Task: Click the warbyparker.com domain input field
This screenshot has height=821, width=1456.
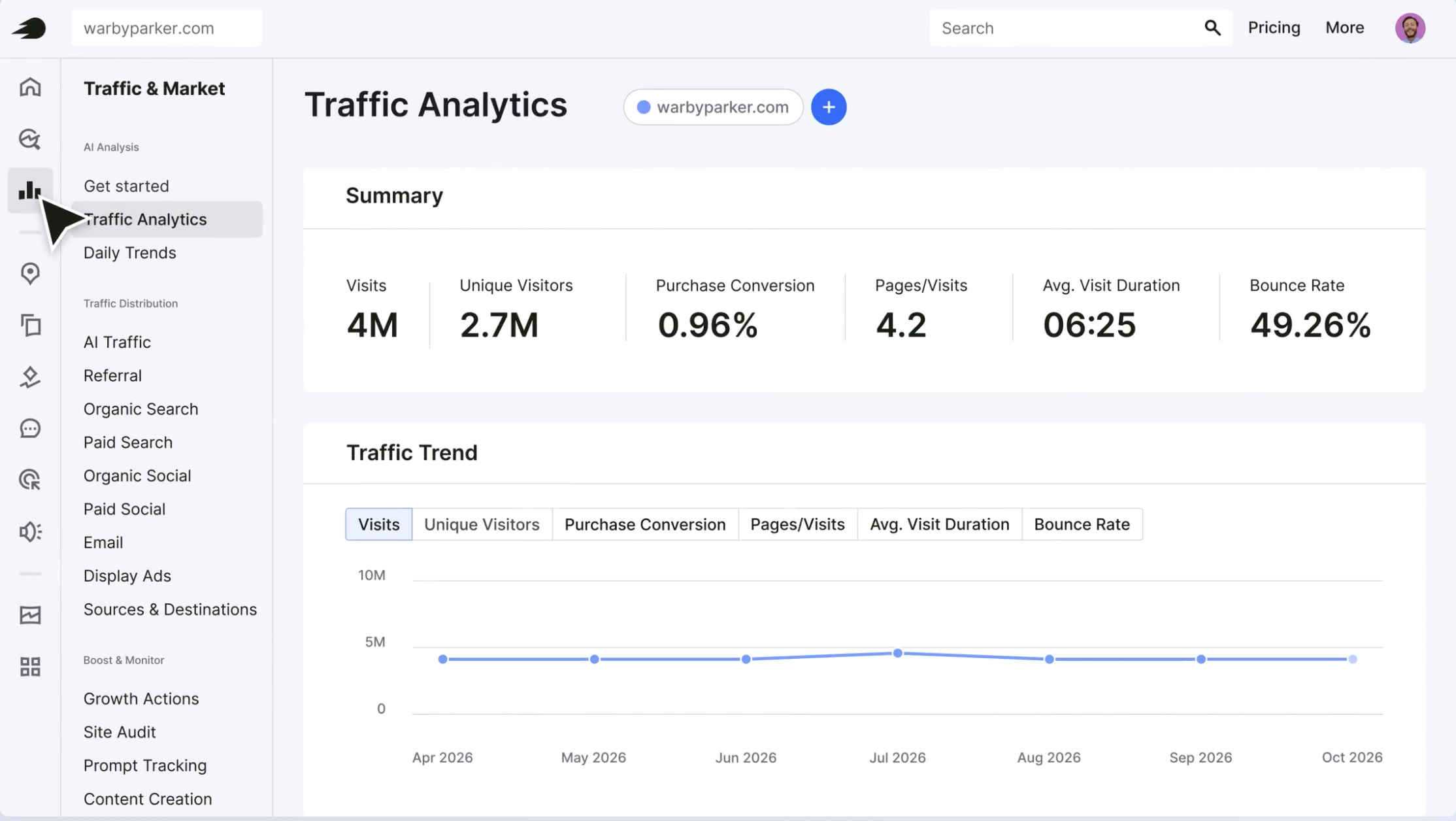Action: [167, 28]
